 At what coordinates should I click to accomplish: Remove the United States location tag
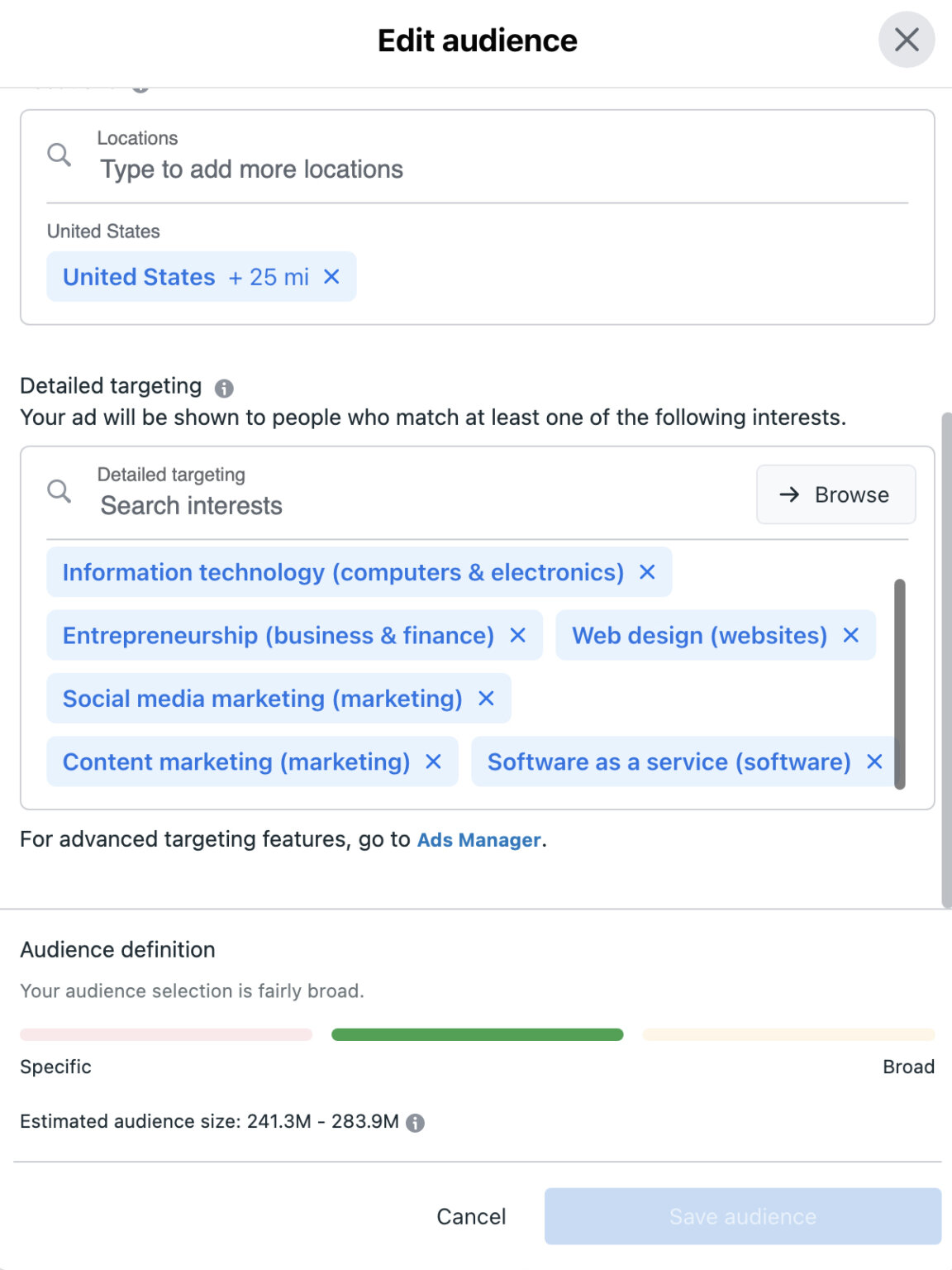[x=331, y=277]
